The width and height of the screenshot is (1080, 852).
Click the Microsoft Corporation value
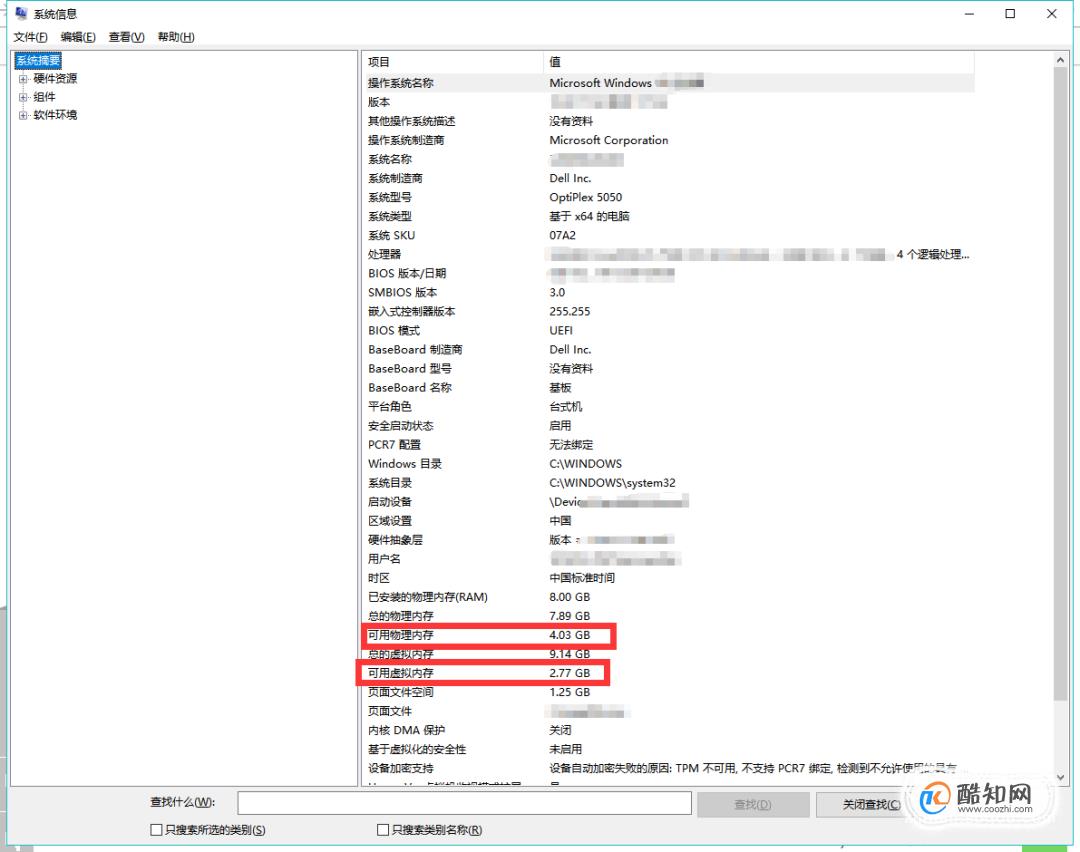coord(609,140)
